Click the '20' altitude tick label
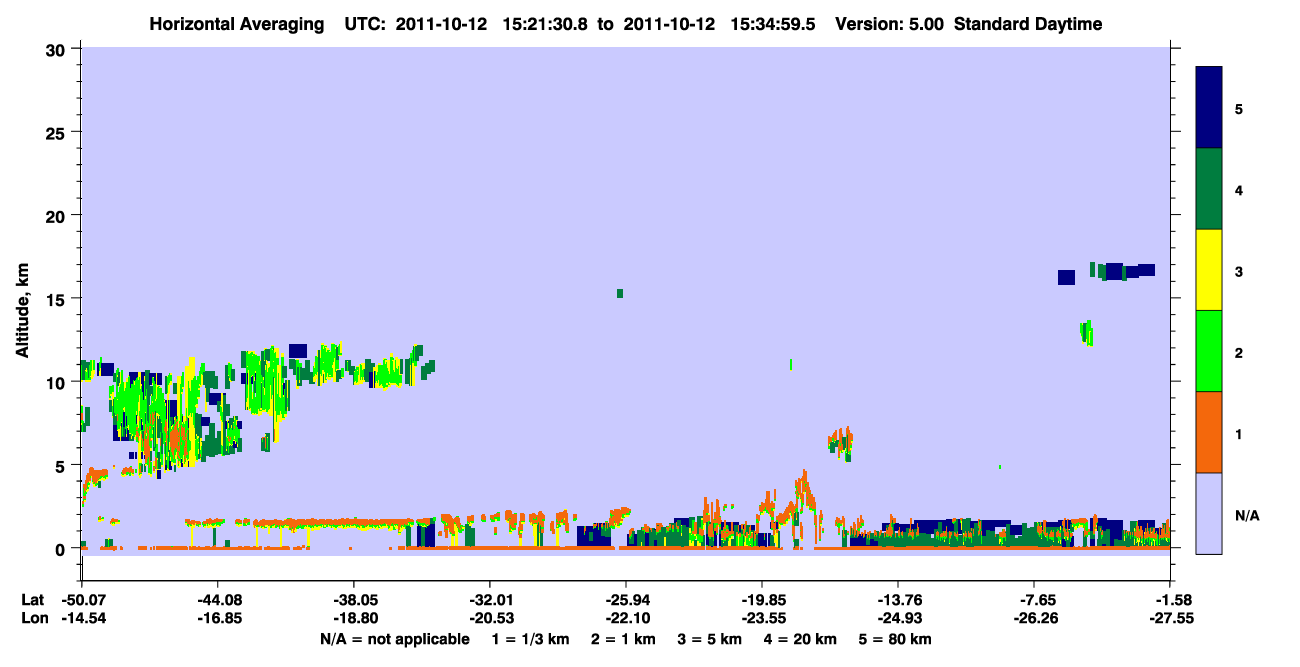This screenshot has width=1300, height=667. [x=57, y=216]
